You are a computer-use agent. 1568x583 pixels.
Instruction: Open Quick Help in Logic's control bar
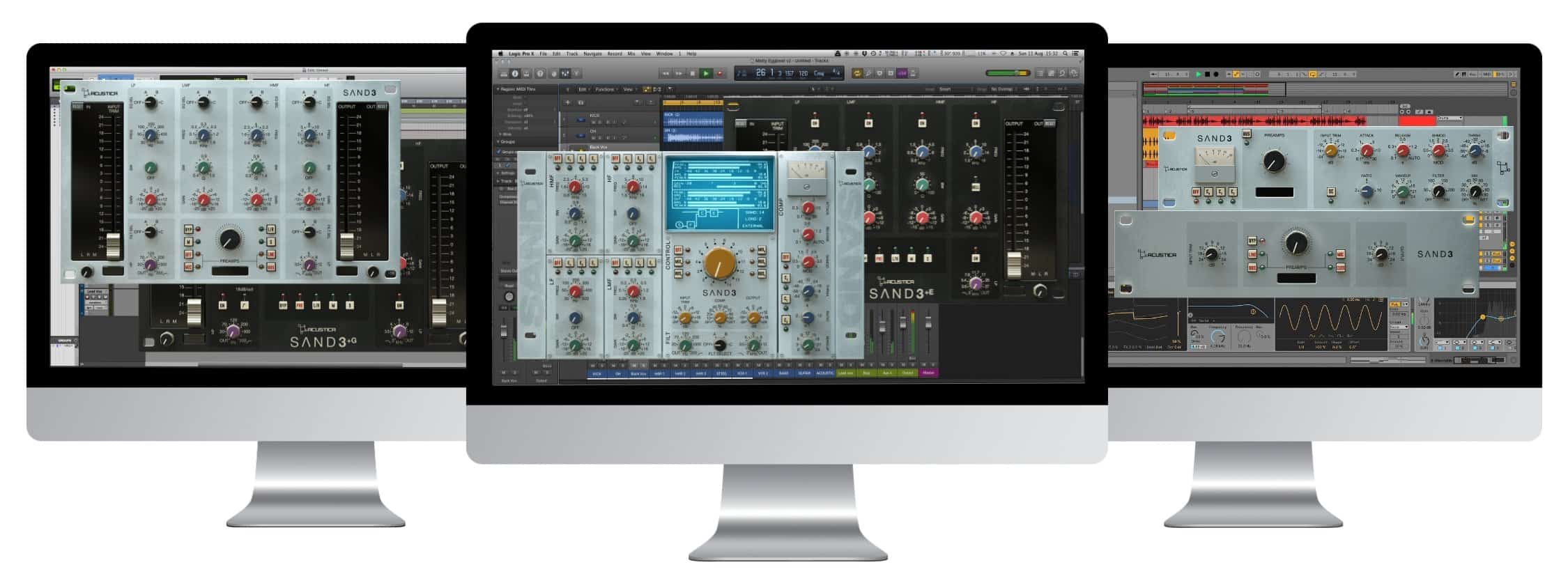pos(540,73)
